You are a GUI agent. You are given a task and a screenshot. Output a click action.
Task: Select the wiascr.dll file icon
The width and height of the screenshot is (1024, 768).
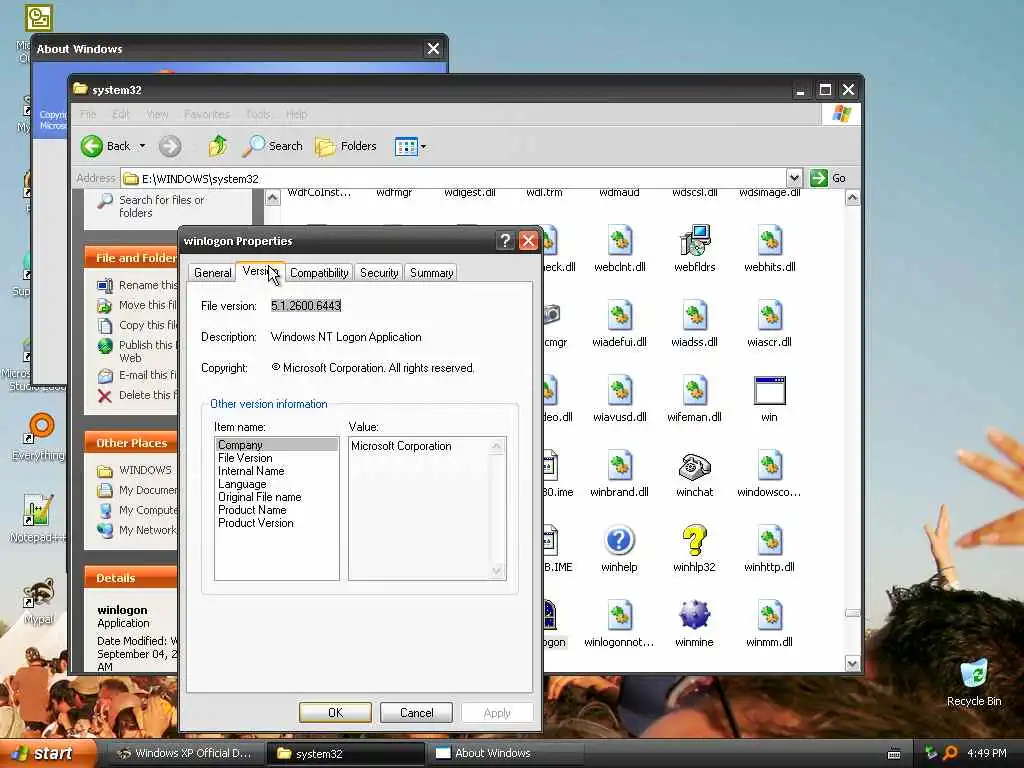pyautogui.click(x=770, y=315)
